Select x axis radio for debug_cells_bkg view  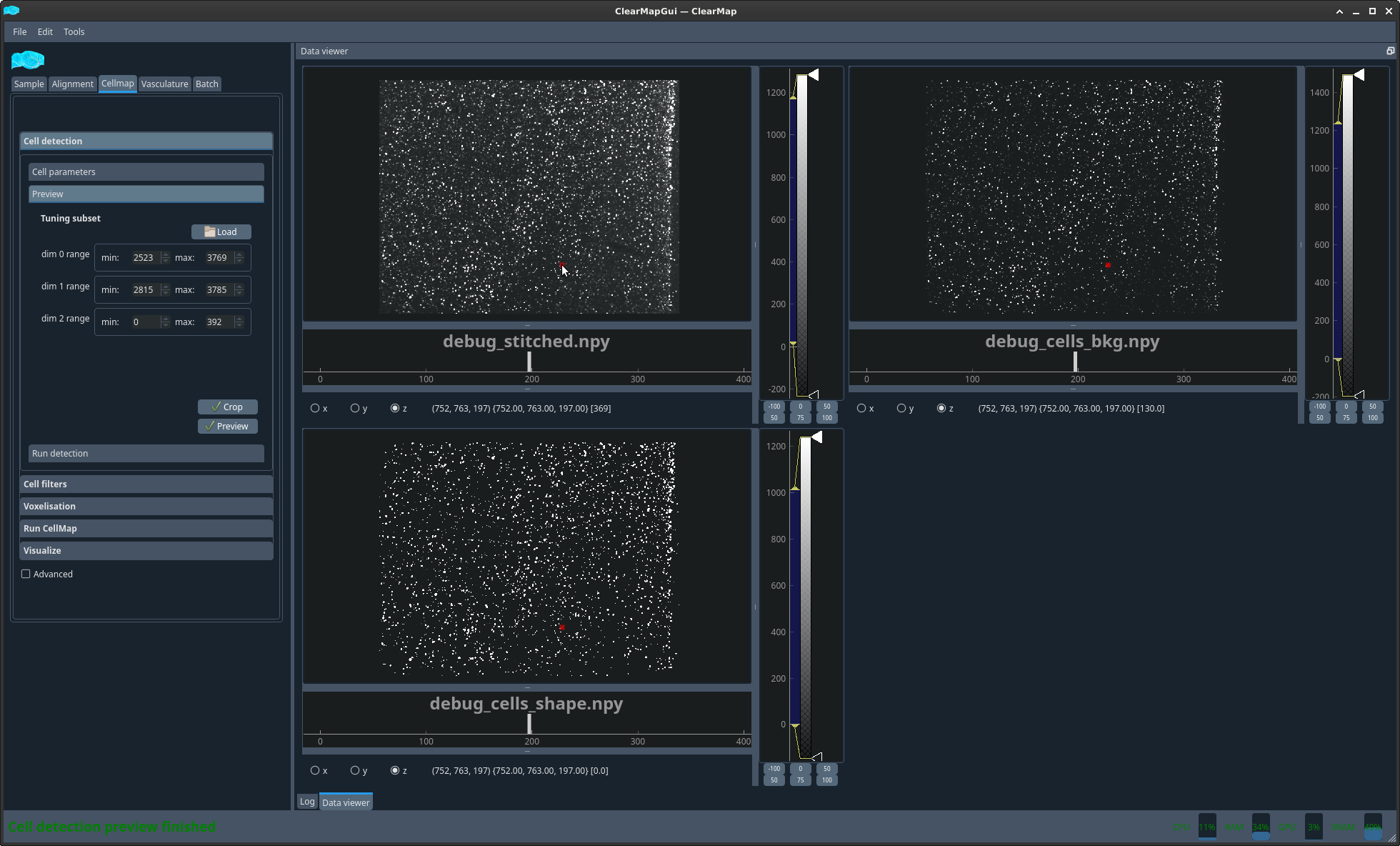point(861,408)
